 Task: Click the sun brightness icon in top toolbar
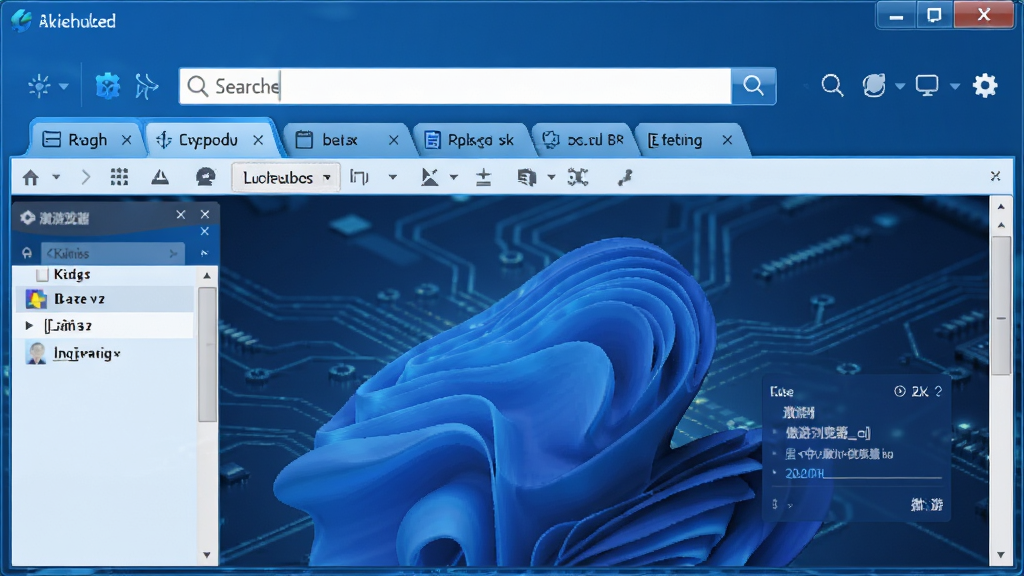coord(39,86)
